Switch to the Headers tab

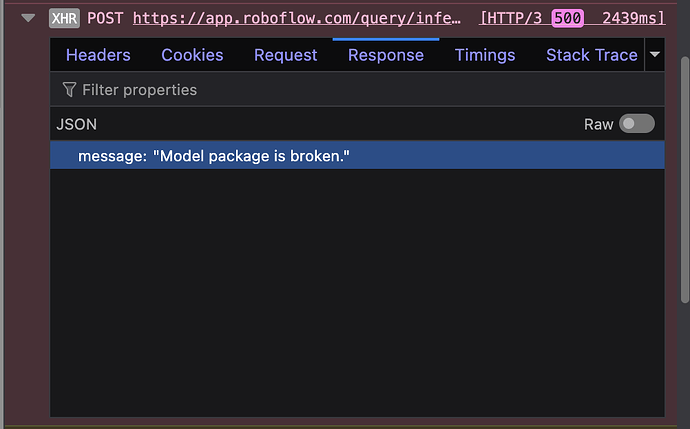click(98, 55)
